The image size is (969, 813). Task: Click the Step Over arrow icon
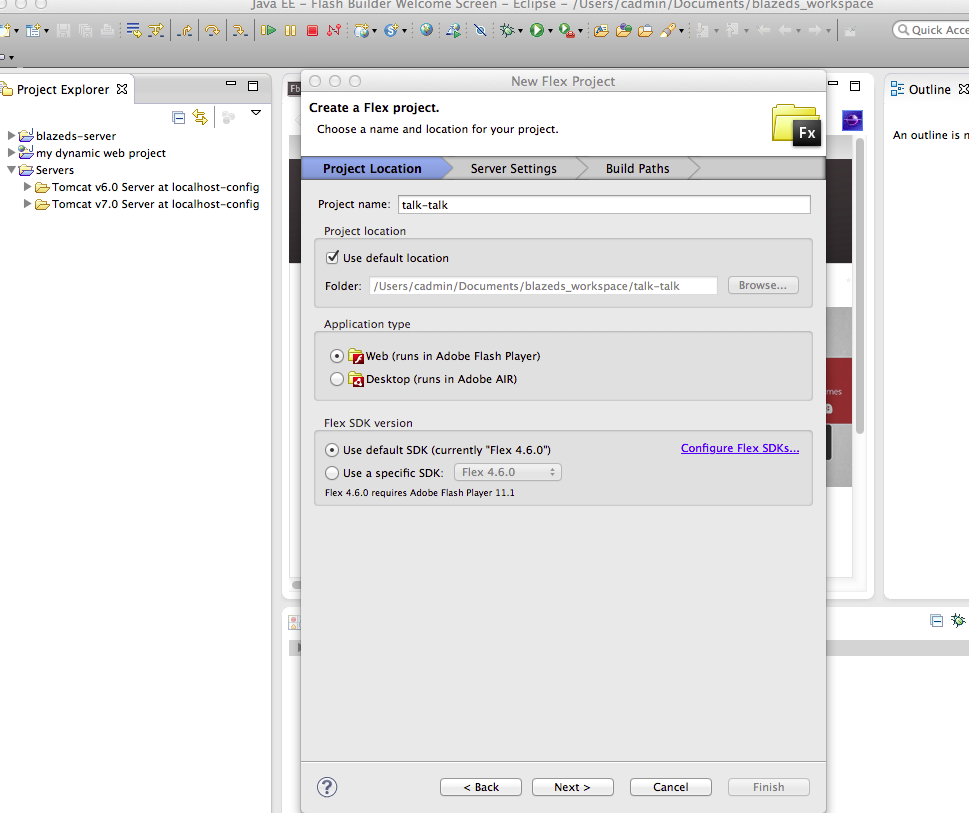coord(212,30)
